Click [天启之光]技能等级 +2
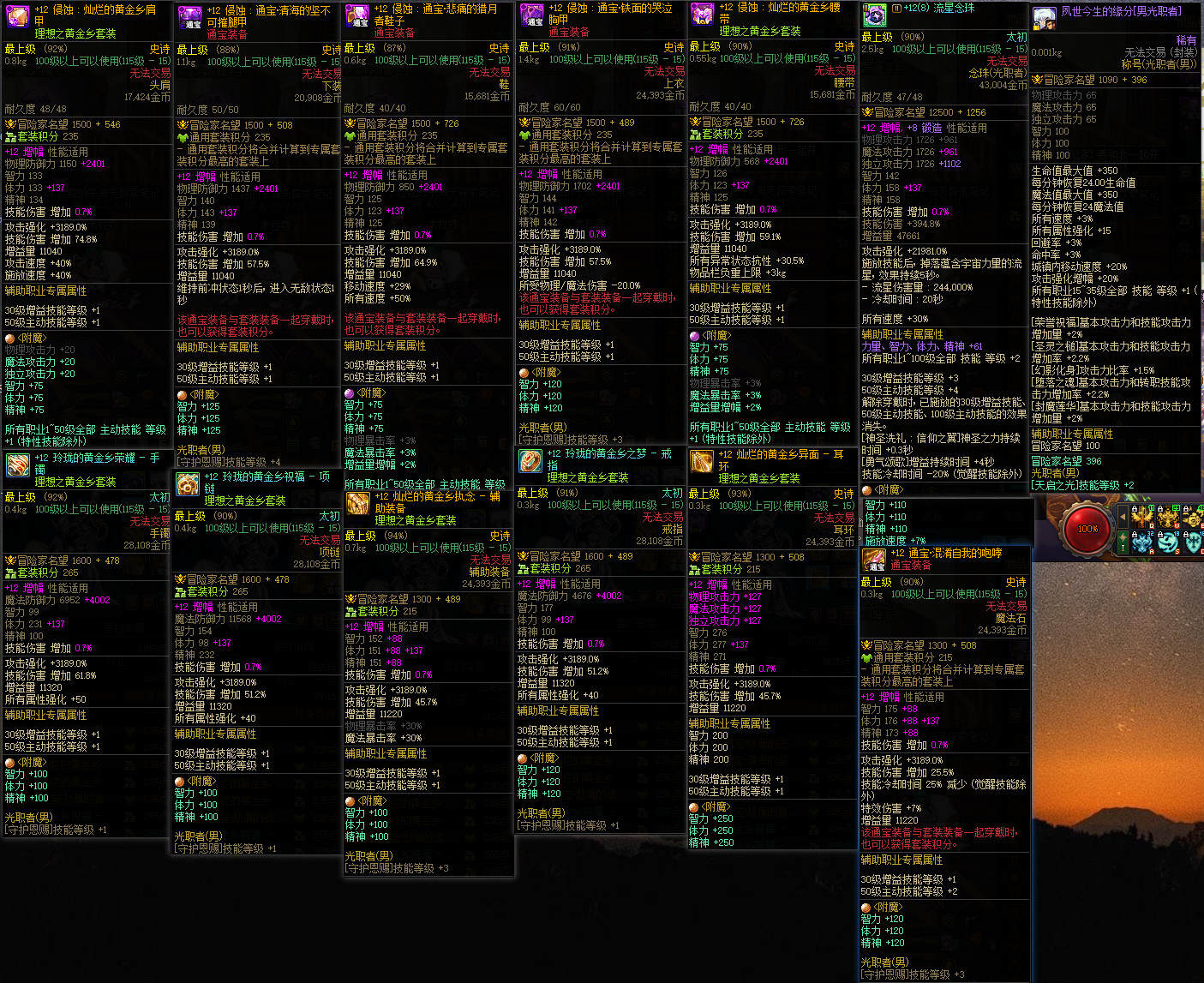The width and height of the screenshot is (1204, 983). [x=1083, y=485]
